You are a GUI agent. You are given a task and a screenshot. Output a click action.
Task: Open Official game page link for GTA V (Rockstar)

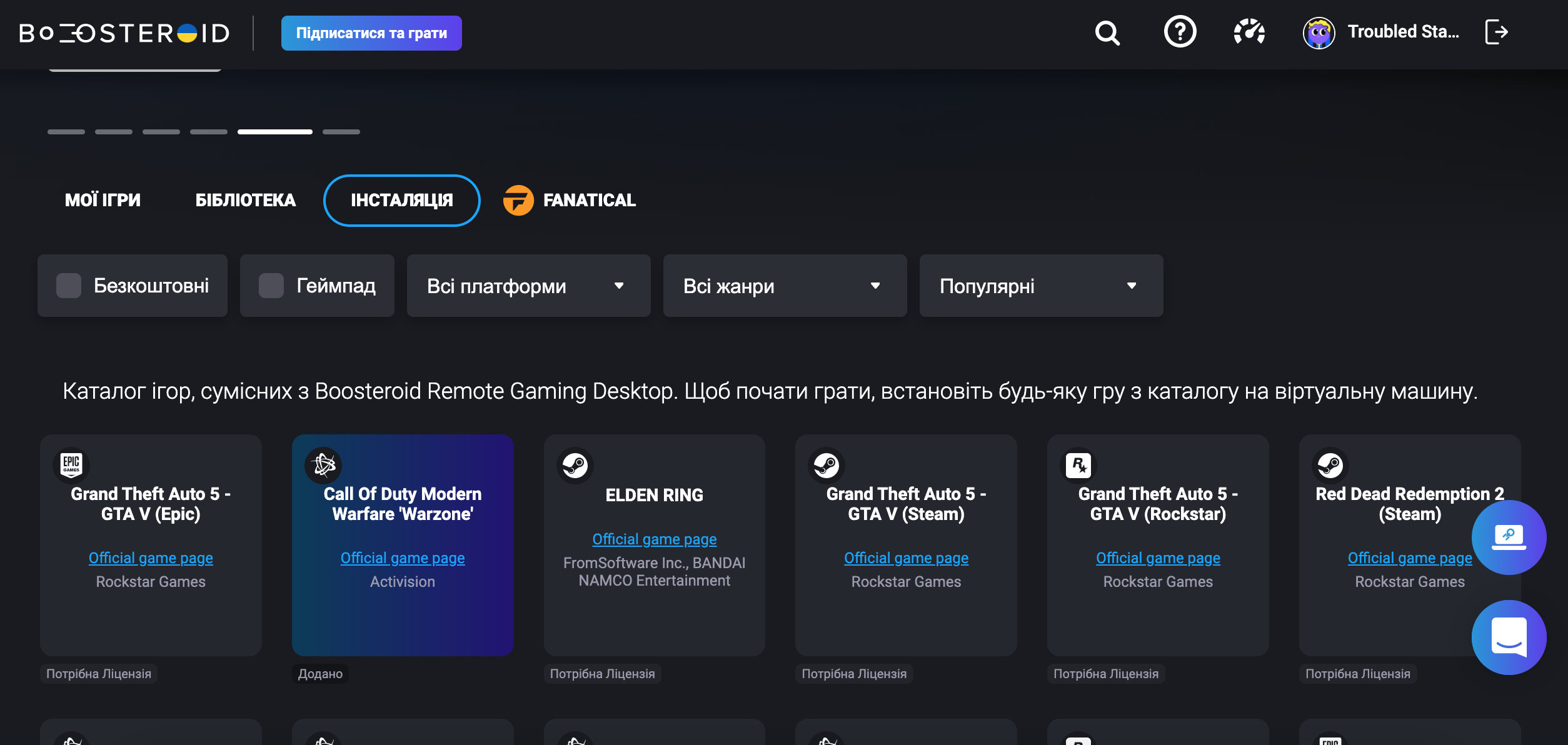click(x=1158, y=558)
